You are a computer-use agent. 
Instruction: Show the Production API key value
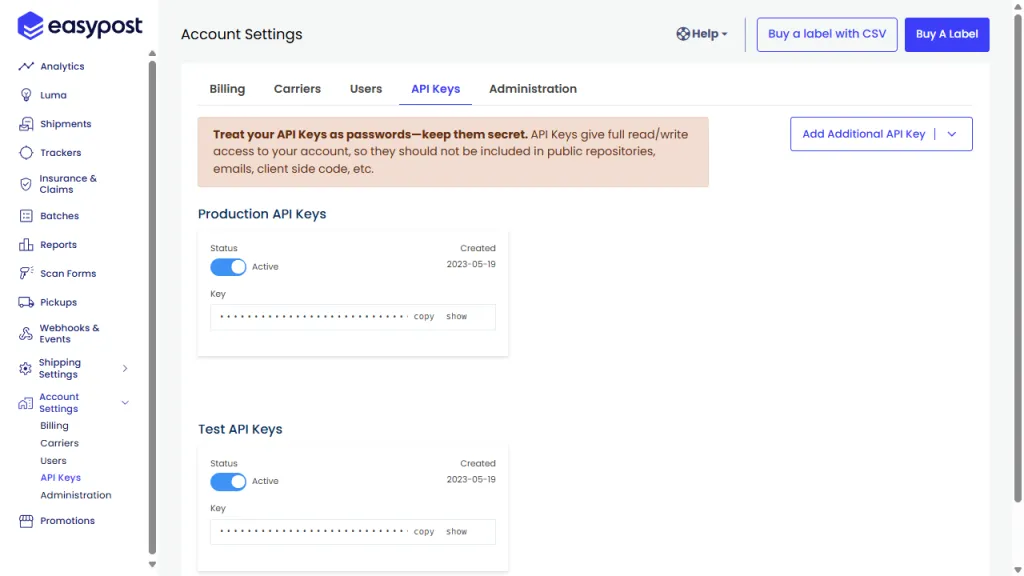pyautogui.click(x=456, y=316)
